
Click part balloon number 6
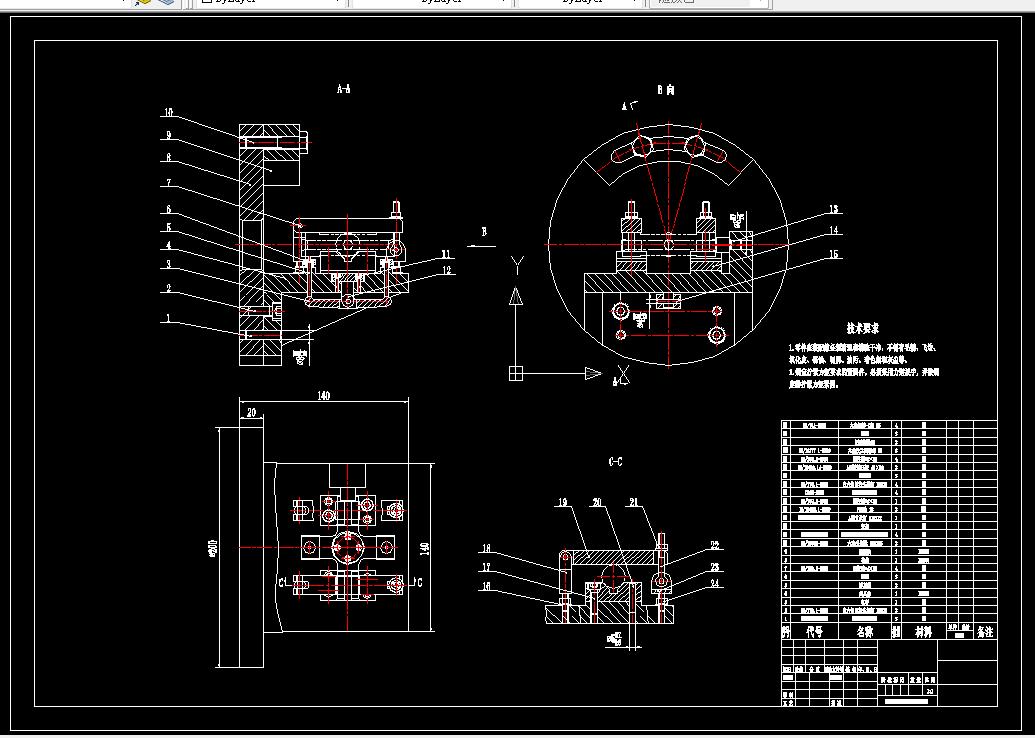pyautogui.click(x=168, y=209)
